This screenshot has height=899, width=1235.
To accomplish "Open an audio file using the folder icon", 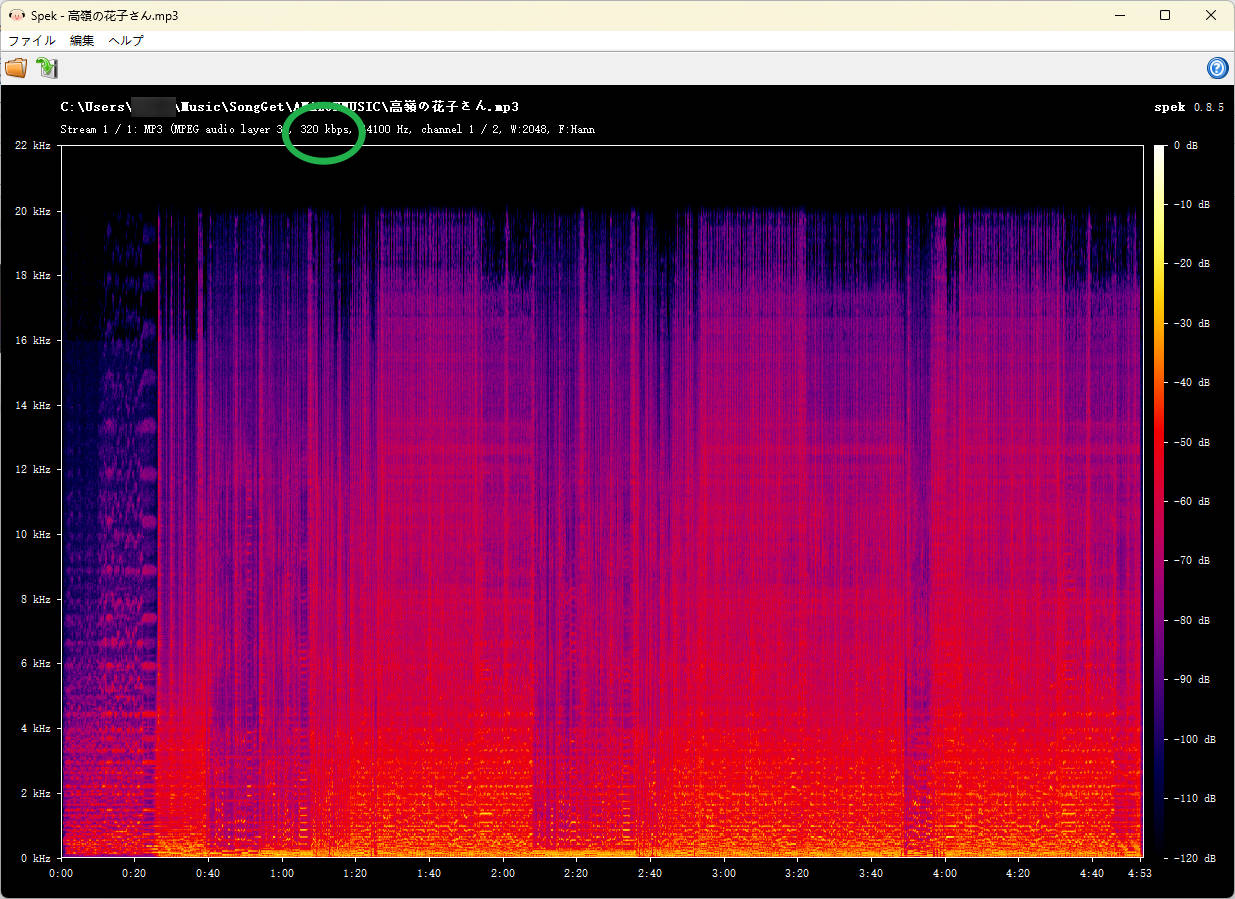I will pos(16,68).
